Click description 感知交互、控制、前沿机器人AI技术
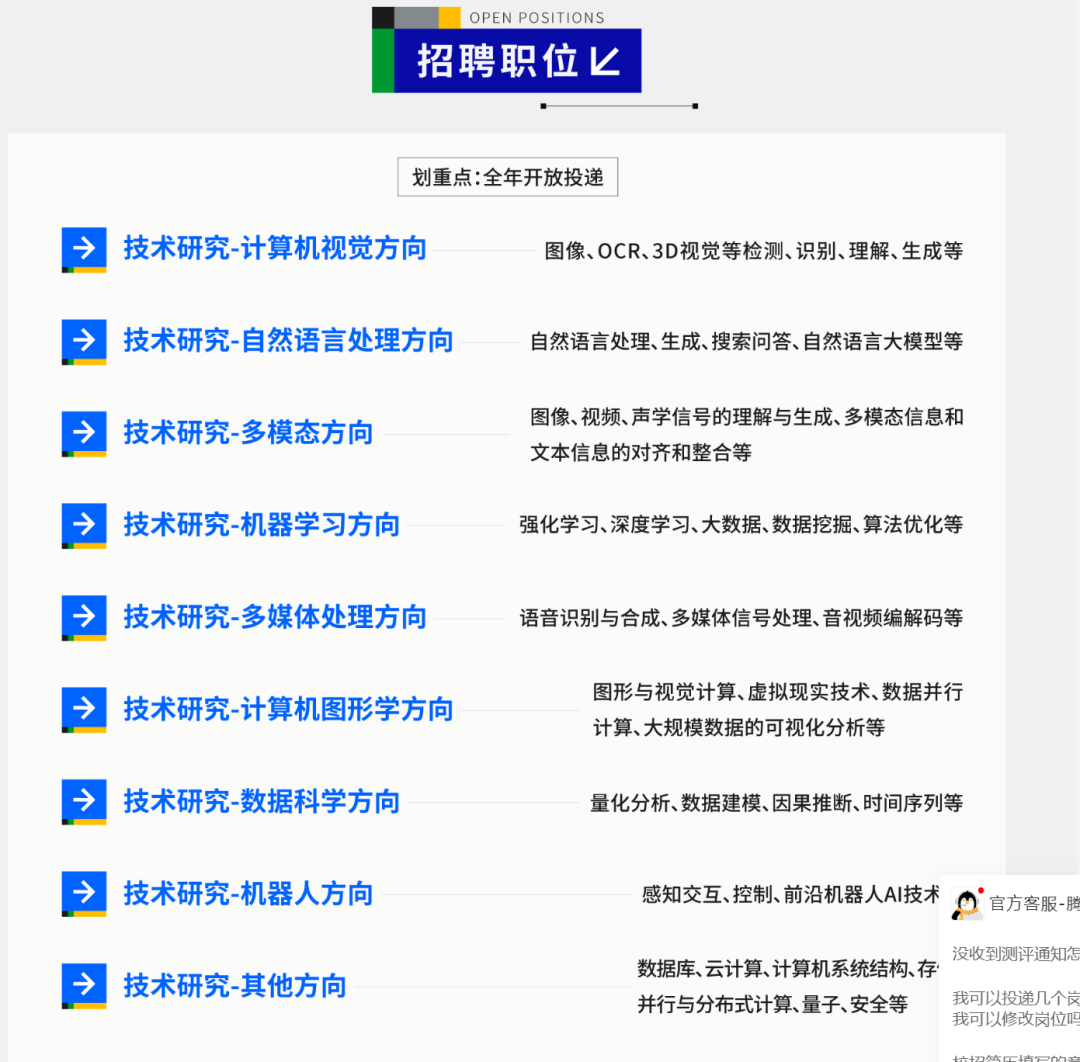The width and height of the screenshot is (1080, 1062). tap(791, 895)
